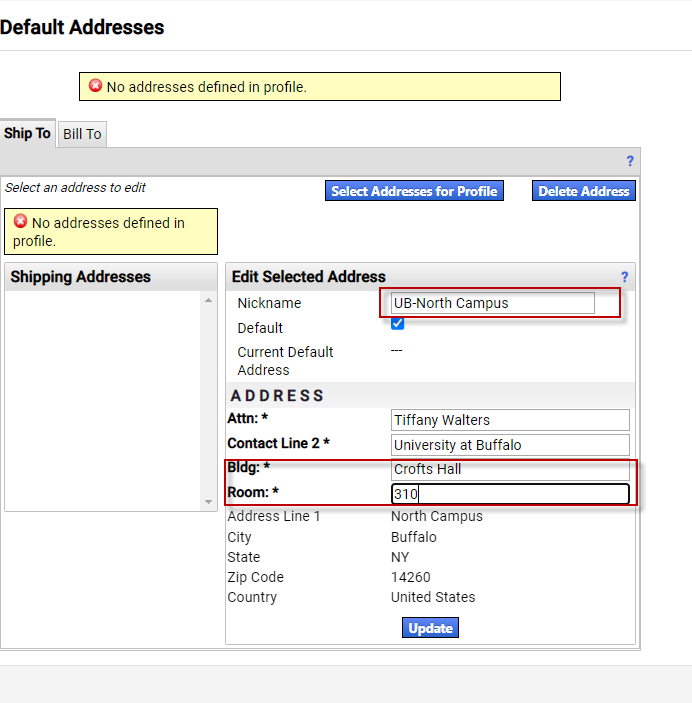This screenshot has height=703, width=692.
Task: Click the red error icon in top banner
Action: [95, 86]
